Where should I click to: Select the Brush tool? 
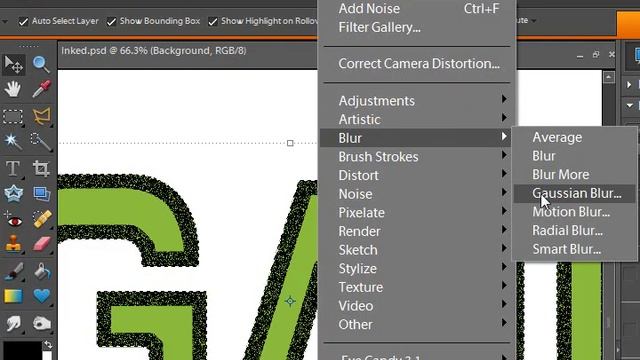tap(13, 271)
